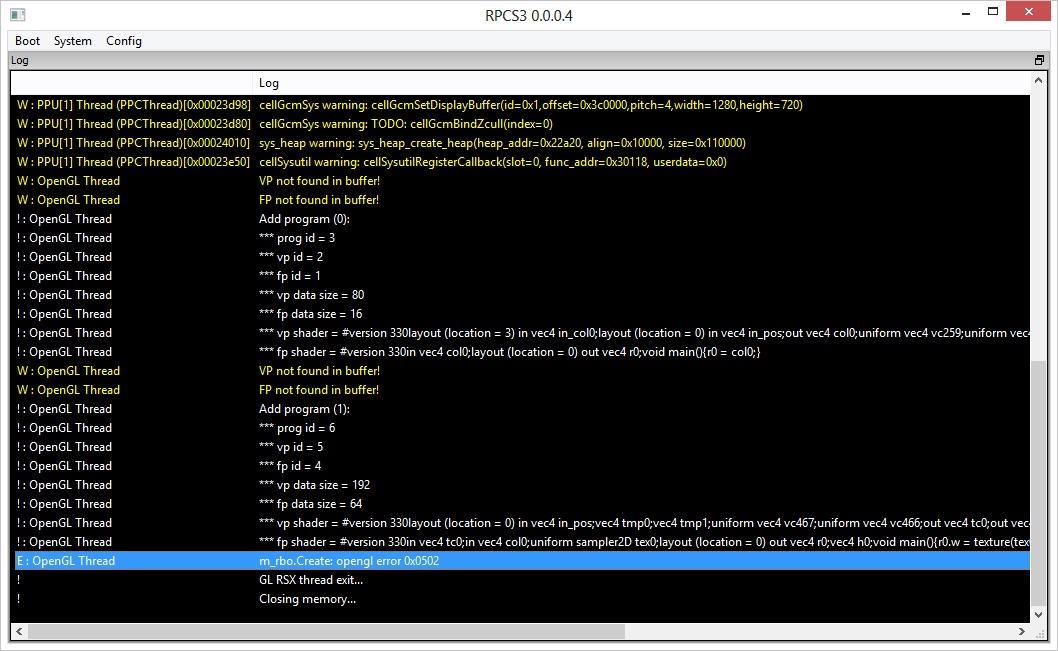1058x651 pixels.
Task: Select the '*** fp id = 4' row
Action: [x=522, y=465]
